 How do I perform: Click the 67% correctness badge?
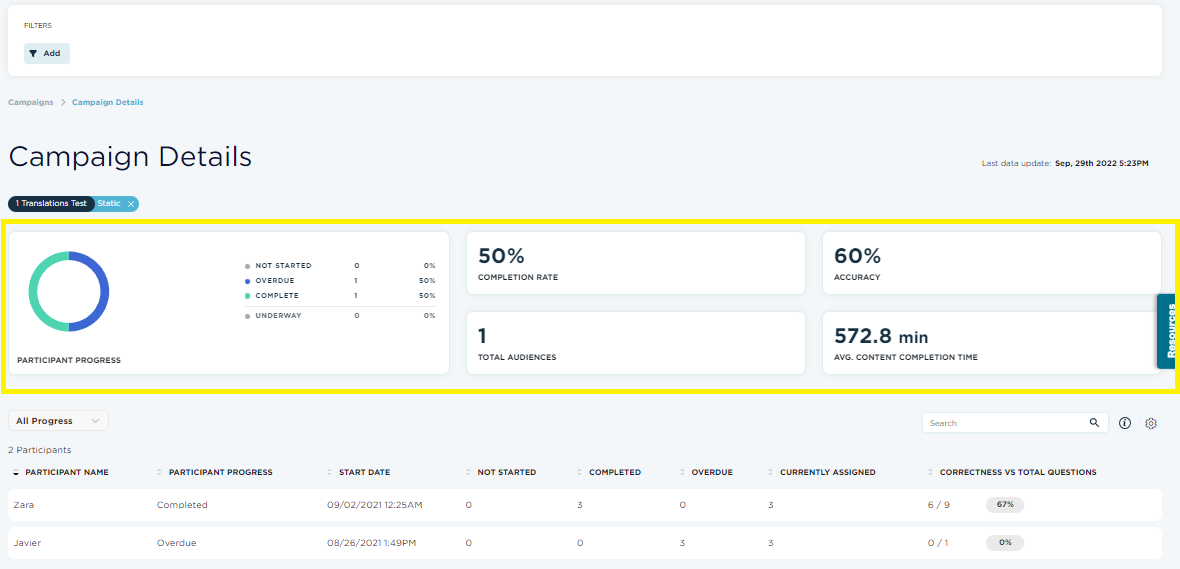point(1005,505)
